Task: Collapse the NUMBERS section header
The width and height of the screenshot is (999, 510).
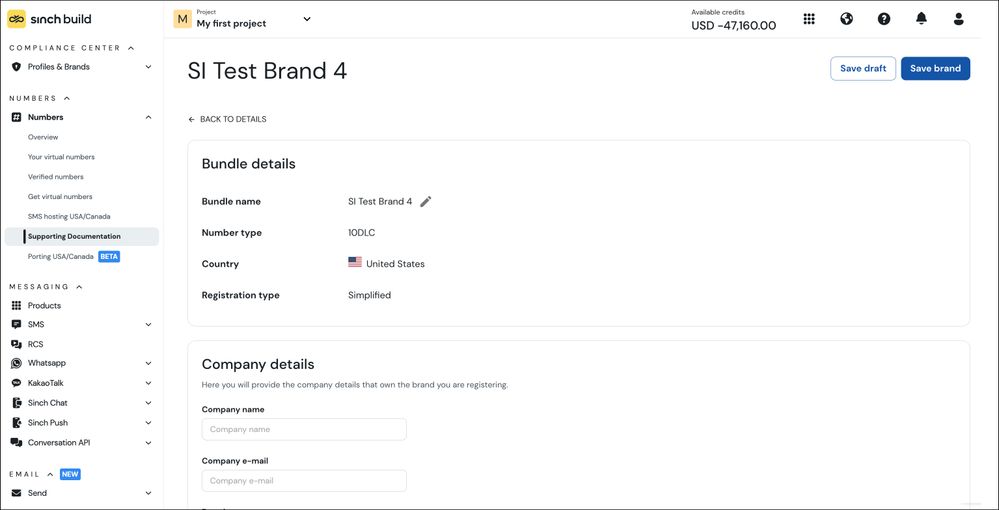Action: 40,98
